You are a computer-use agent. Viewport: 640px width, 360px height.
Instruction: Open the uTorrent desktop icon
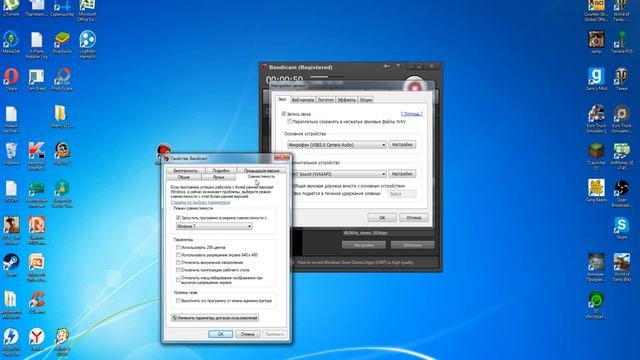(x=11, y=7)
